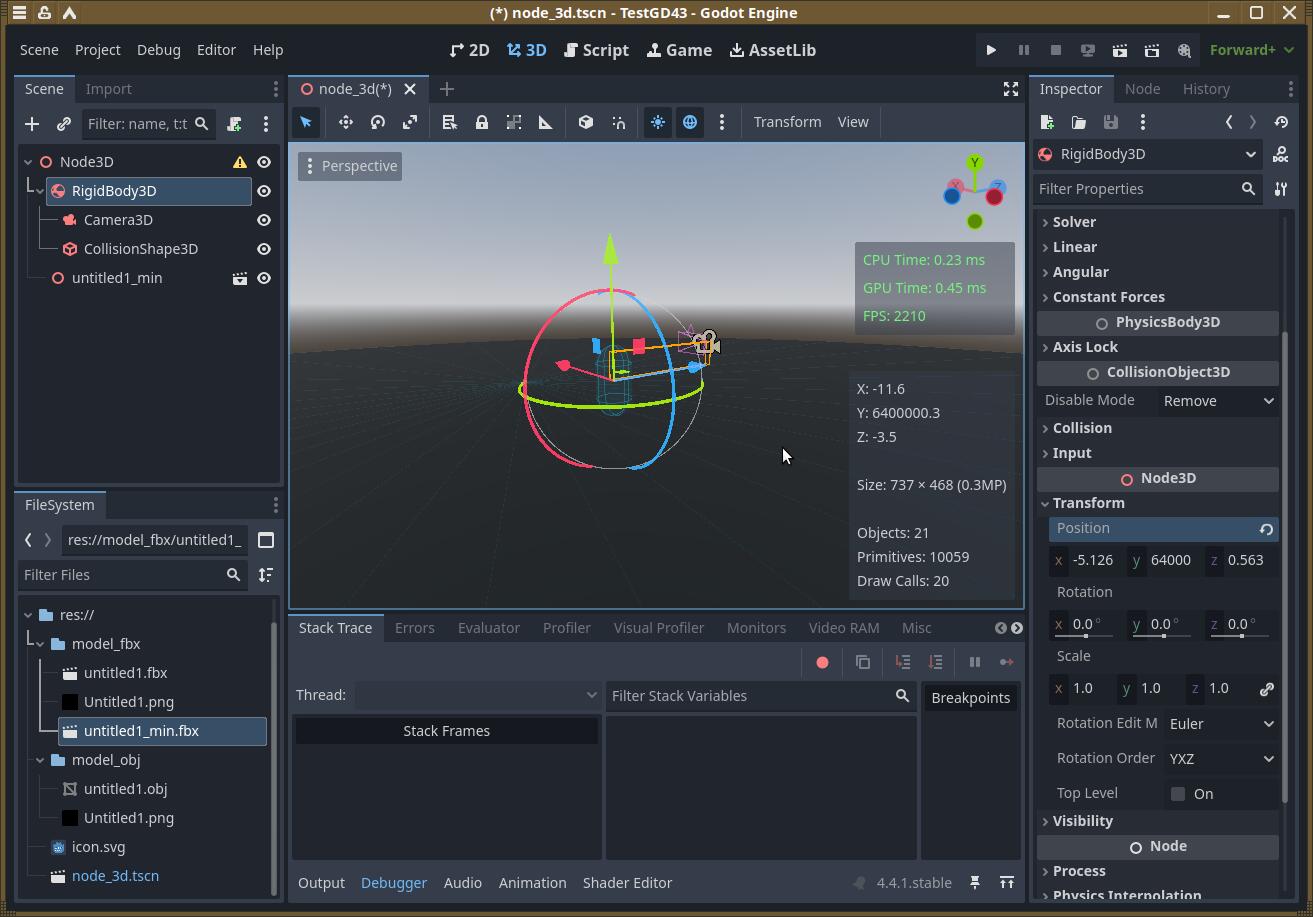Open the Debug menu
This screenshot has height=917, width=1313.
click(x=158, y=50)
